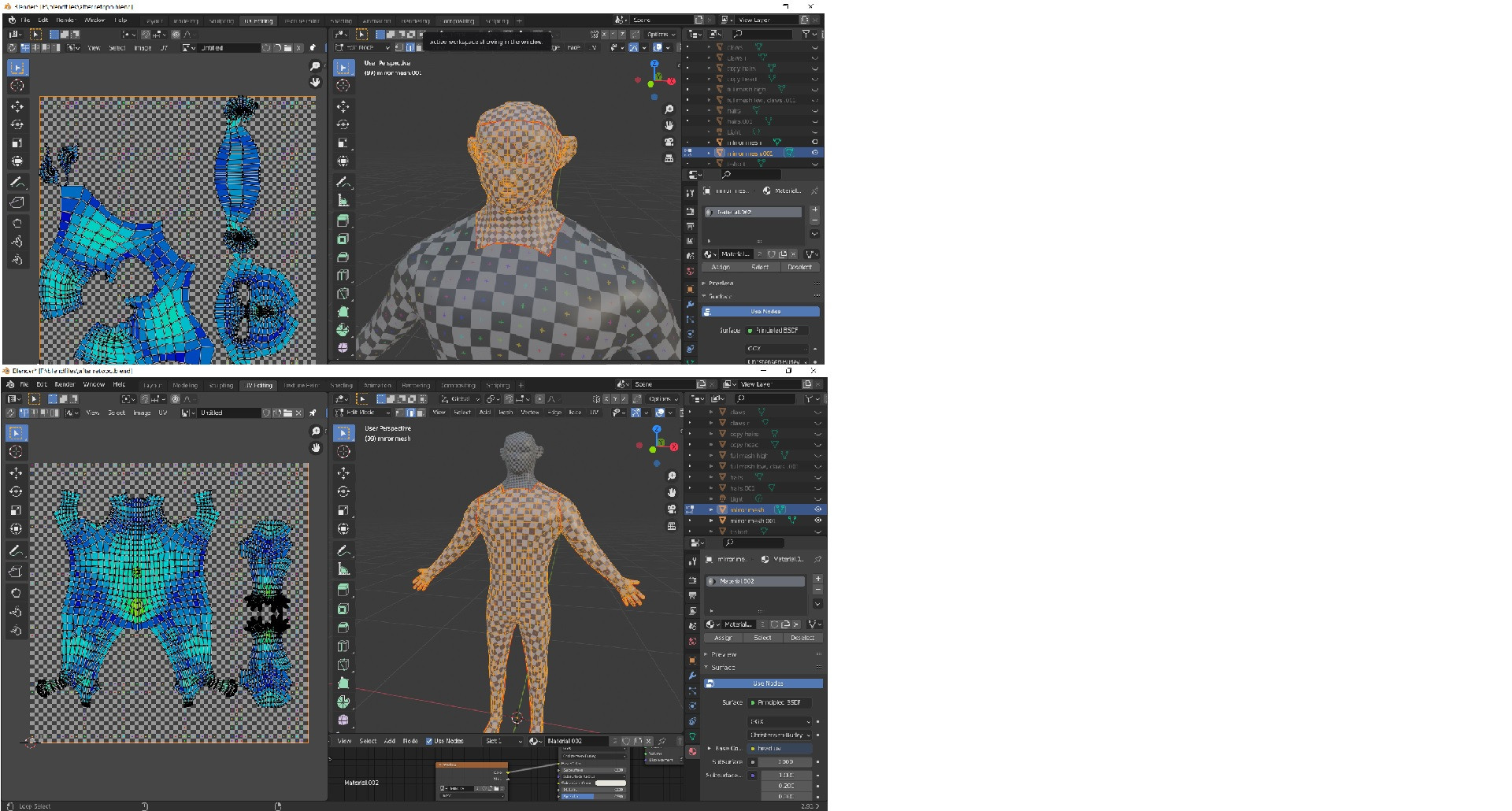Screen dimensions: 1512x811
Task: Enable vertex select mode in bottom 3D viewport
Action: [400, 412]
